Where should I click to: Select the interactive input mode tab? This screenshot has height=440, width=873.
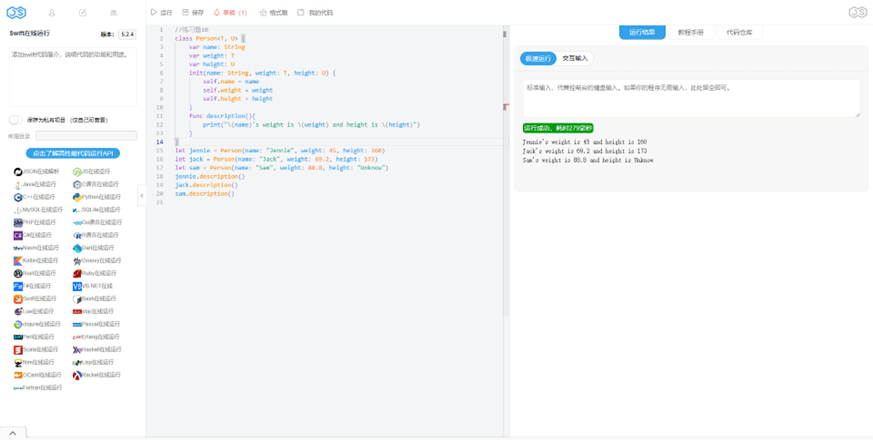[575, 58]
